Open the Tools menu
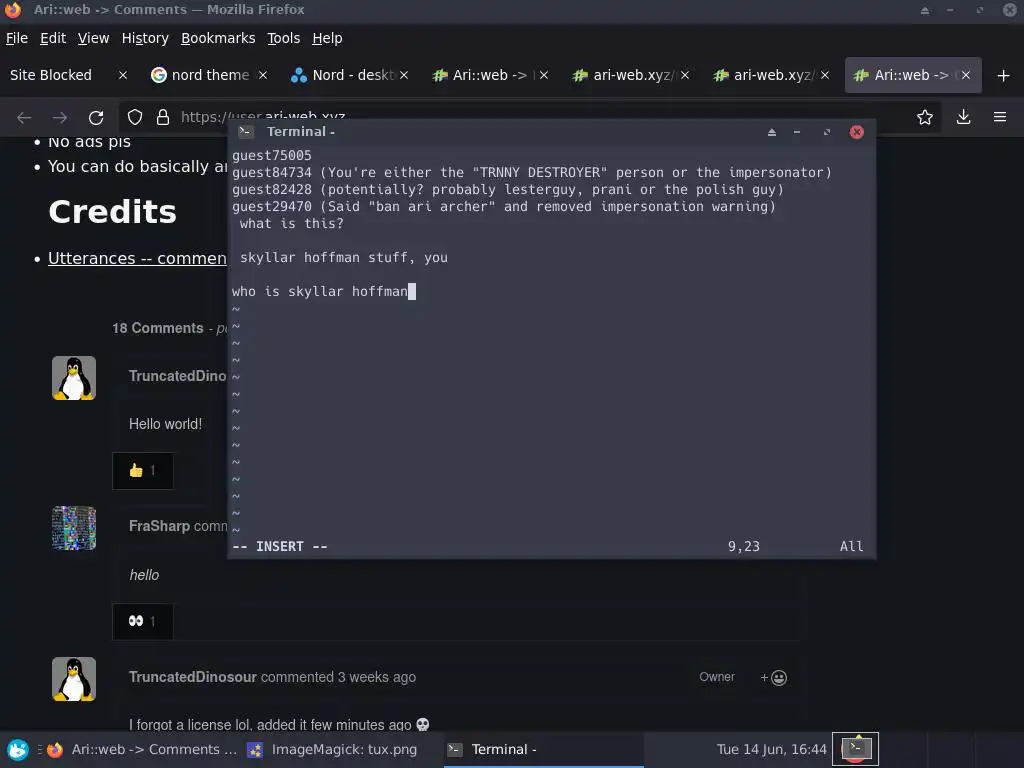Screen dimensions: 1024x768 [283, 39]
